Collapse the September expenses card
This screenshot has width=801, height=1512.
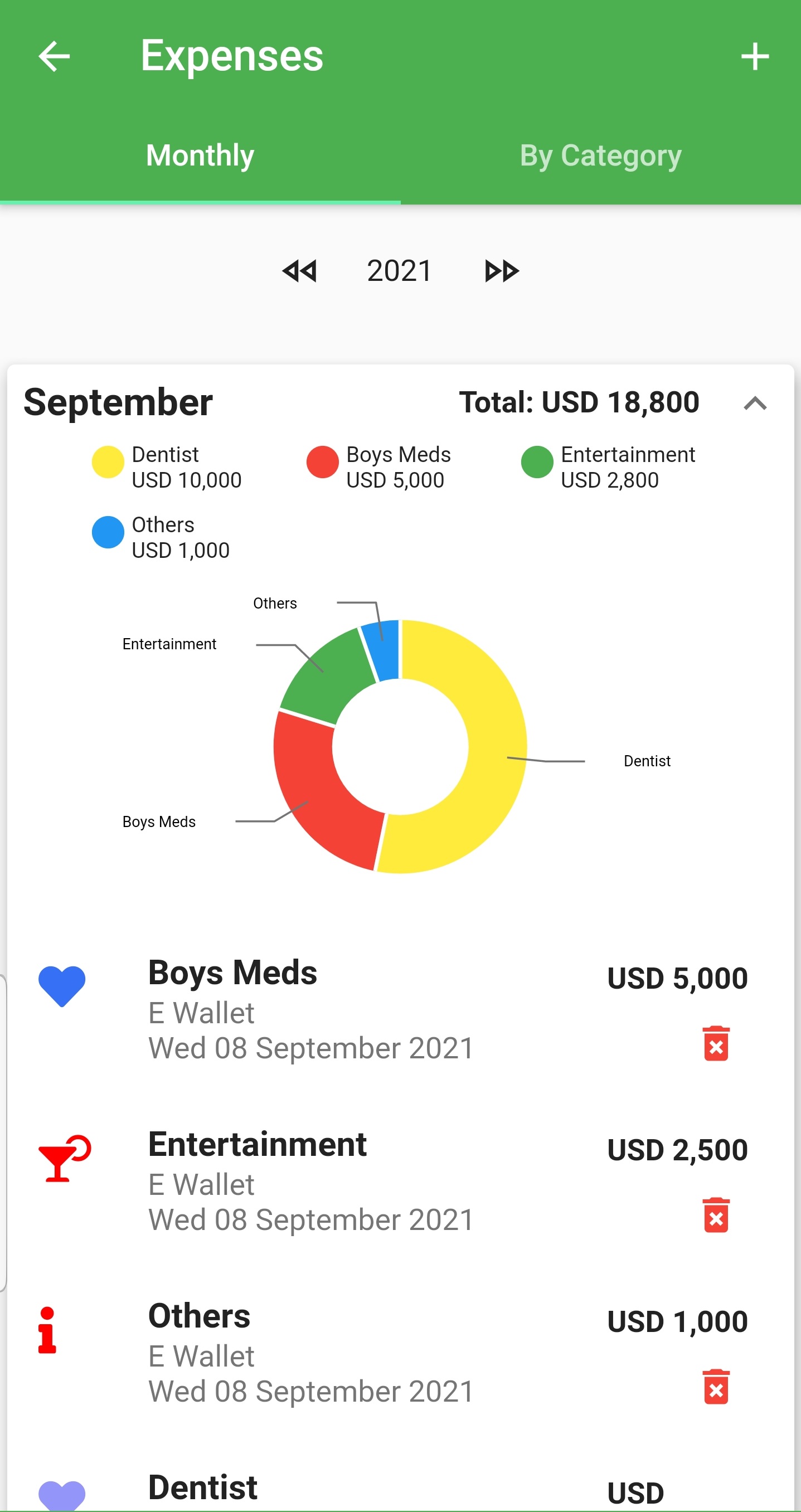pyautogui.click(x=755, y=403)
